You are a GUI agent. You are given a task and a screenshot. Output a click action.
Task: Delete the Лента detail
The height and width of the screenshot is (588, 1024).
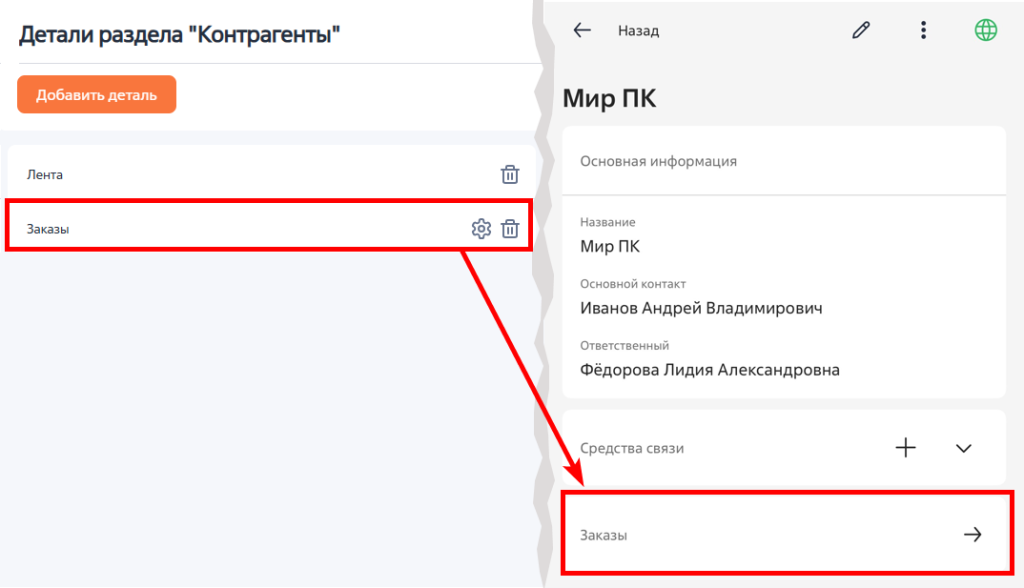click(x=510, y=174)
